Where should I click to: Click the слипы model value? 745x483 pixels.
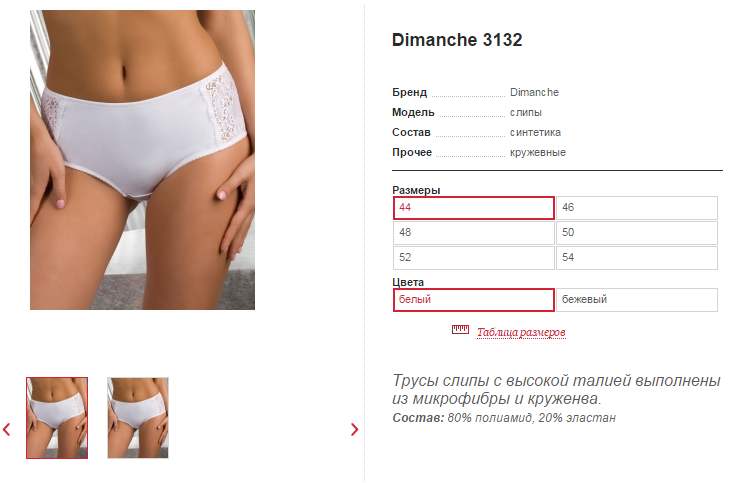pyautogui.click(x=525, y=113)
